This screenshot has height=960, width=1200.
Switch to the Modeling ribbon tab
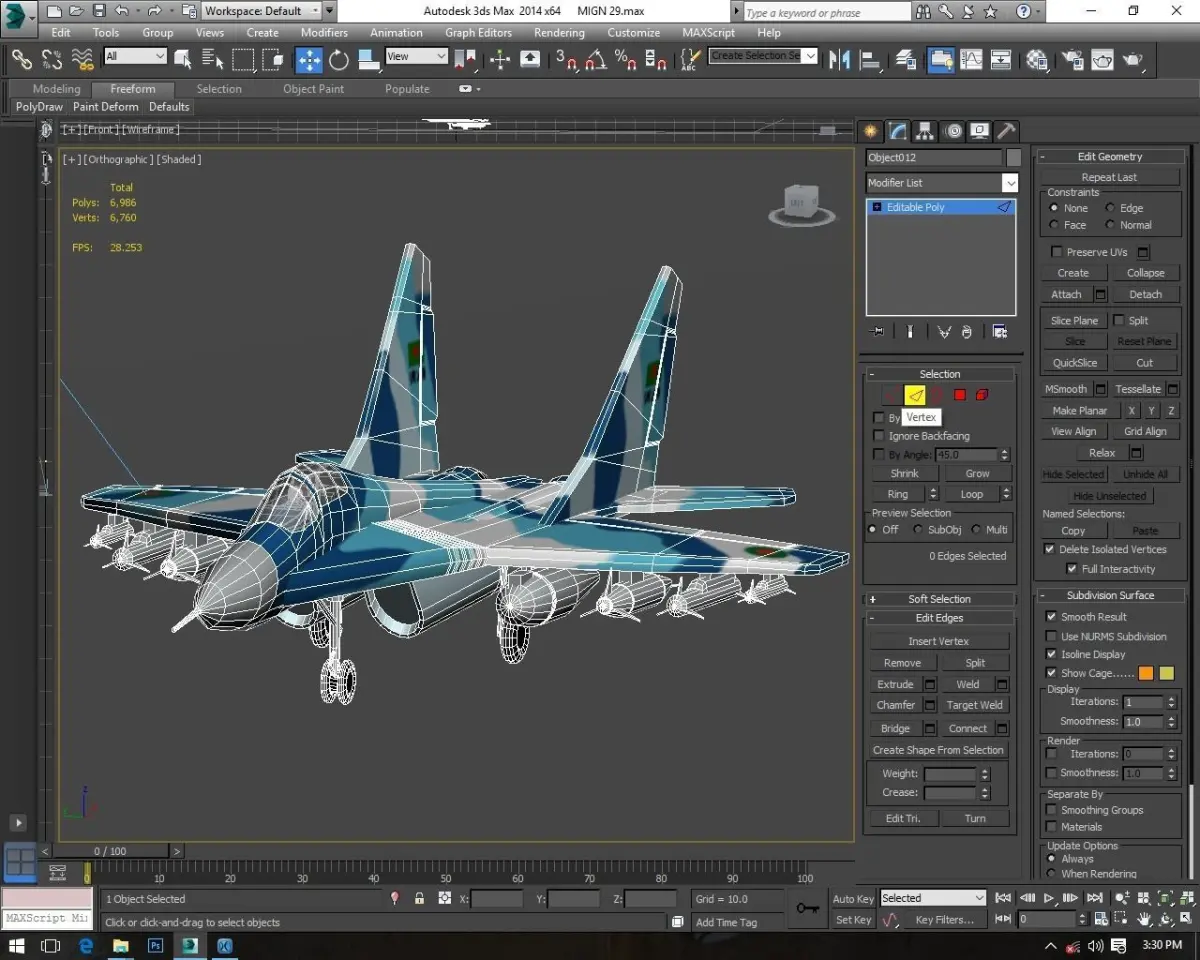coord(56,89)
